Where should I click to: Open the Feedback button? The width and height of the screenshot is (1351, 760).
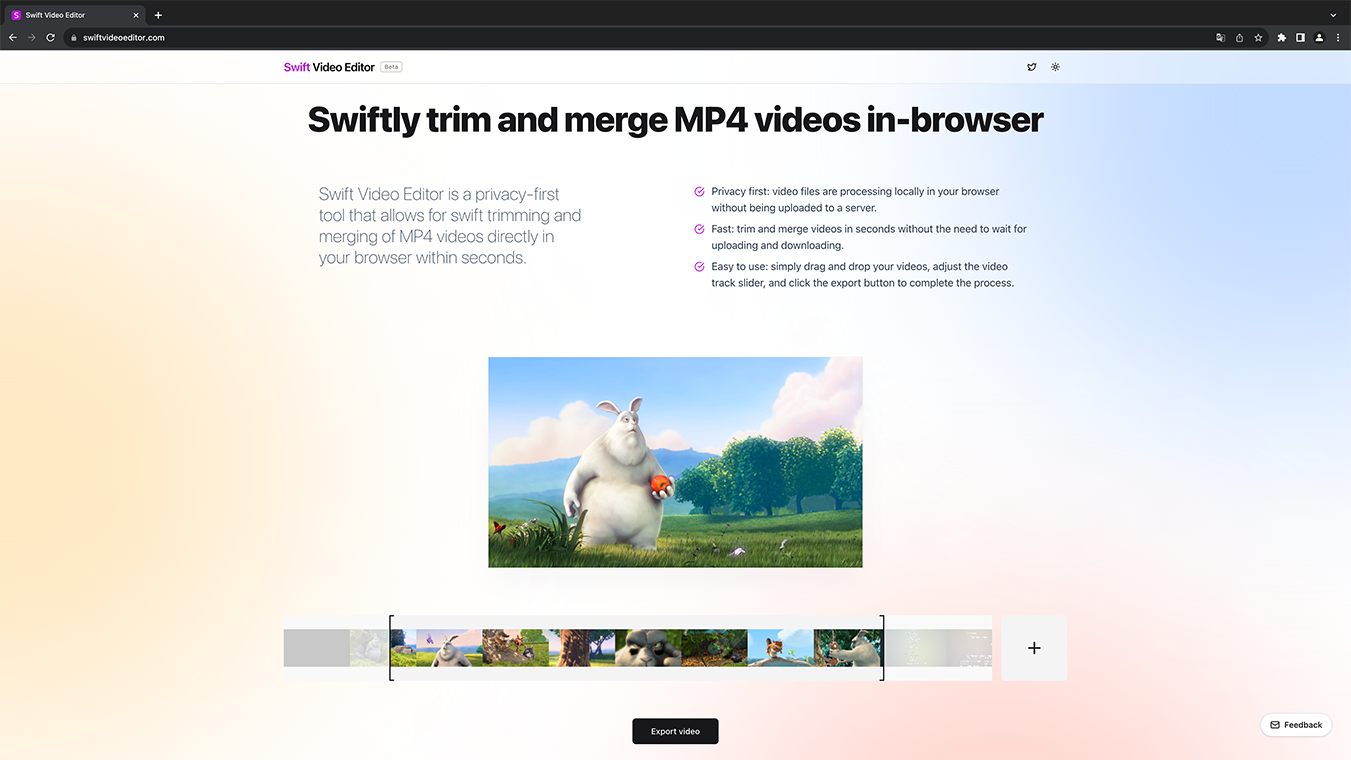tap(1296, 725)
